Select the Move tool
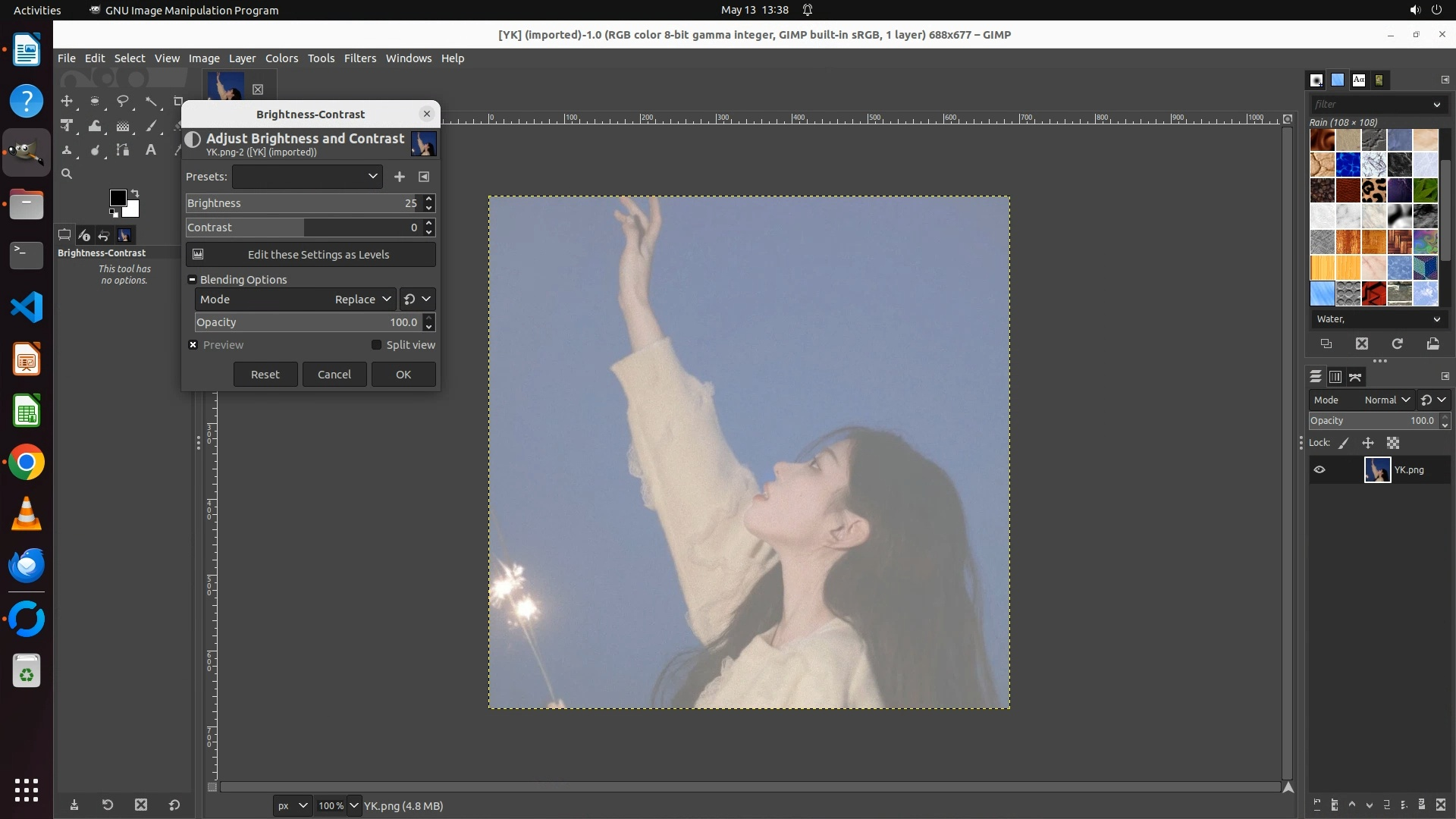The height and width of the screenshot is (819, 1456). click(x=67, y=101)
